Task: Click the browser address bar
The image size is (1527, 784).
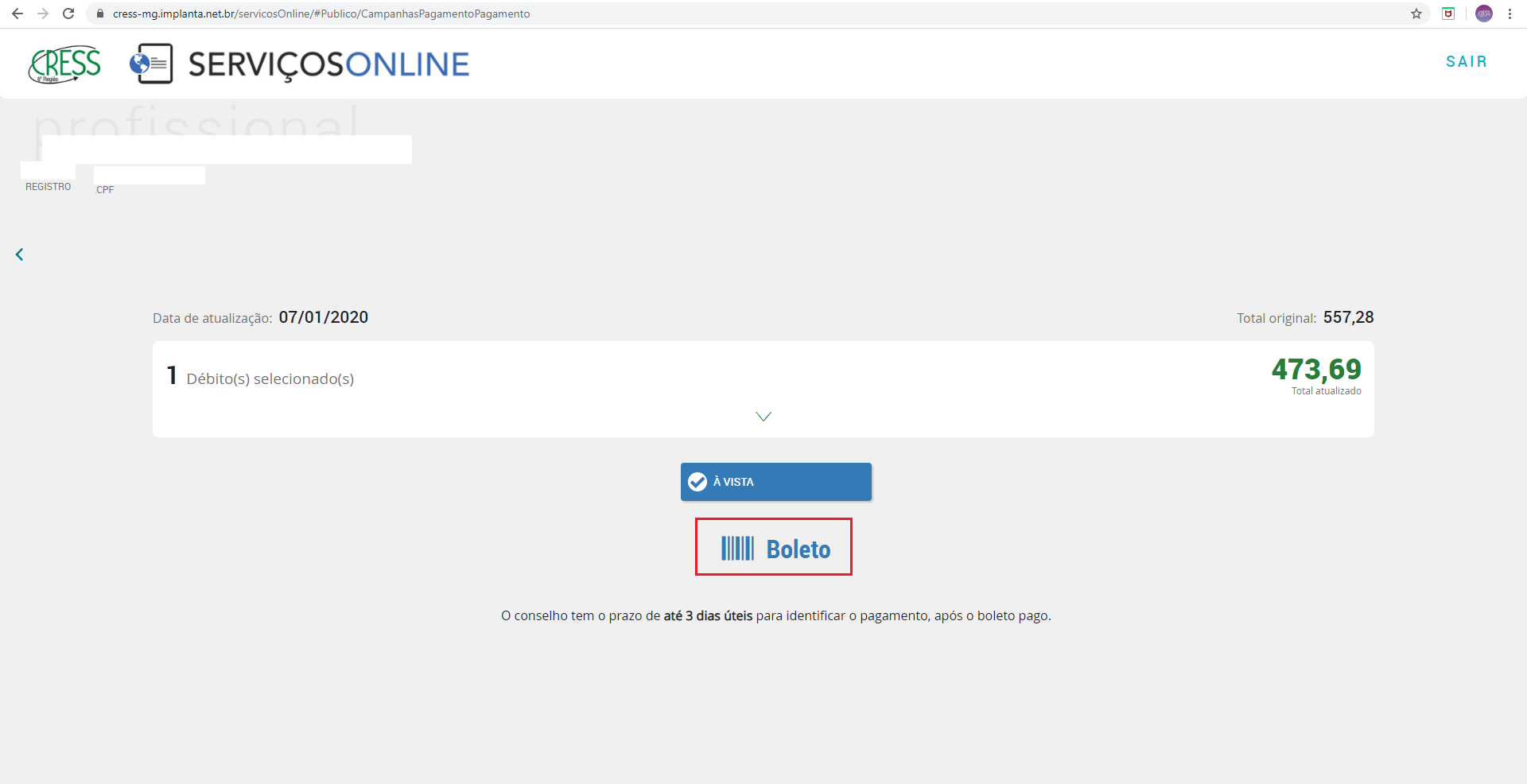Action: click(716, 14)
